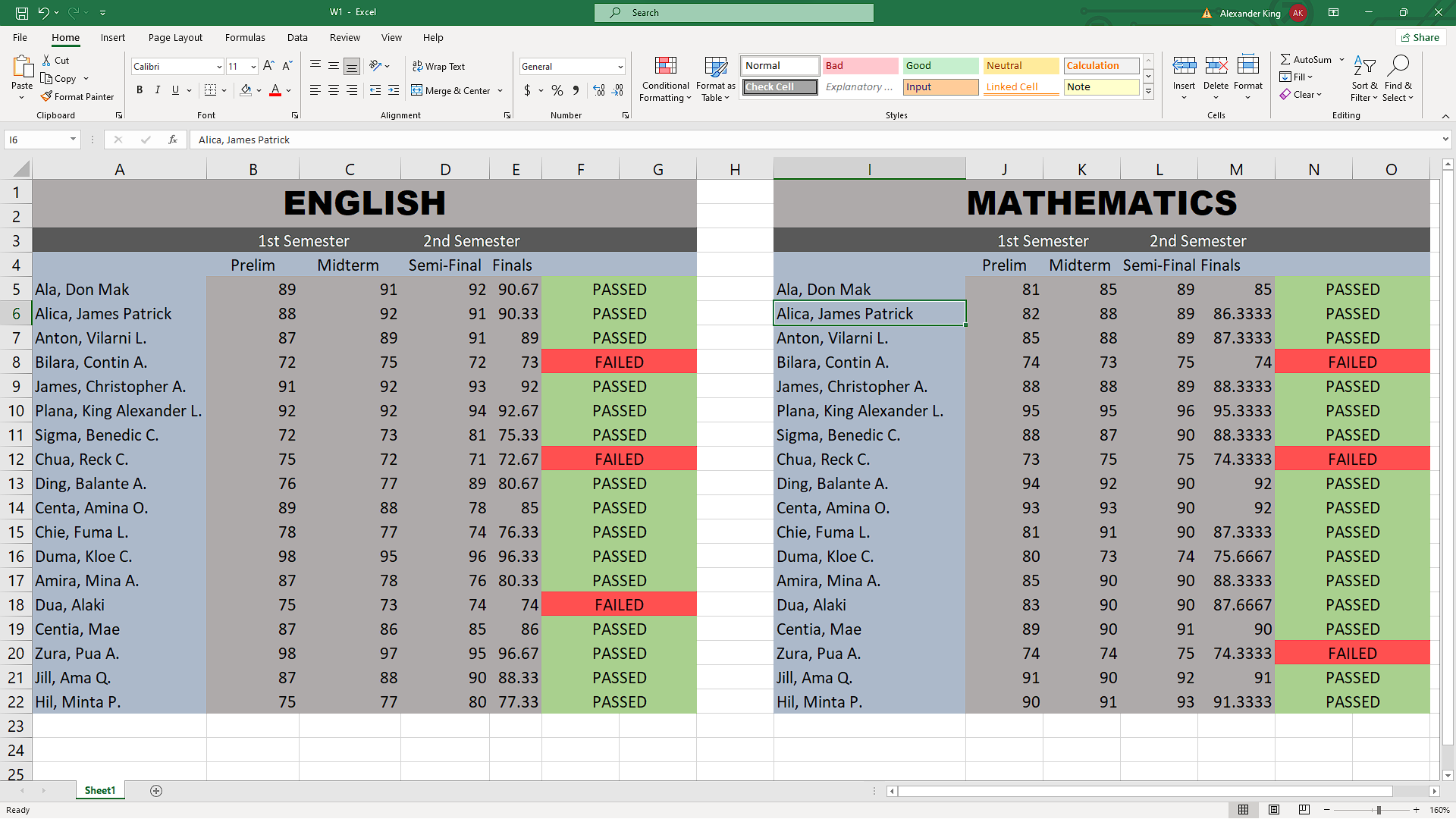Image resolution: width=1456 pixels, height=819 pixels.
Task: Click the Clear button
Action: (x=1301, y=95)
